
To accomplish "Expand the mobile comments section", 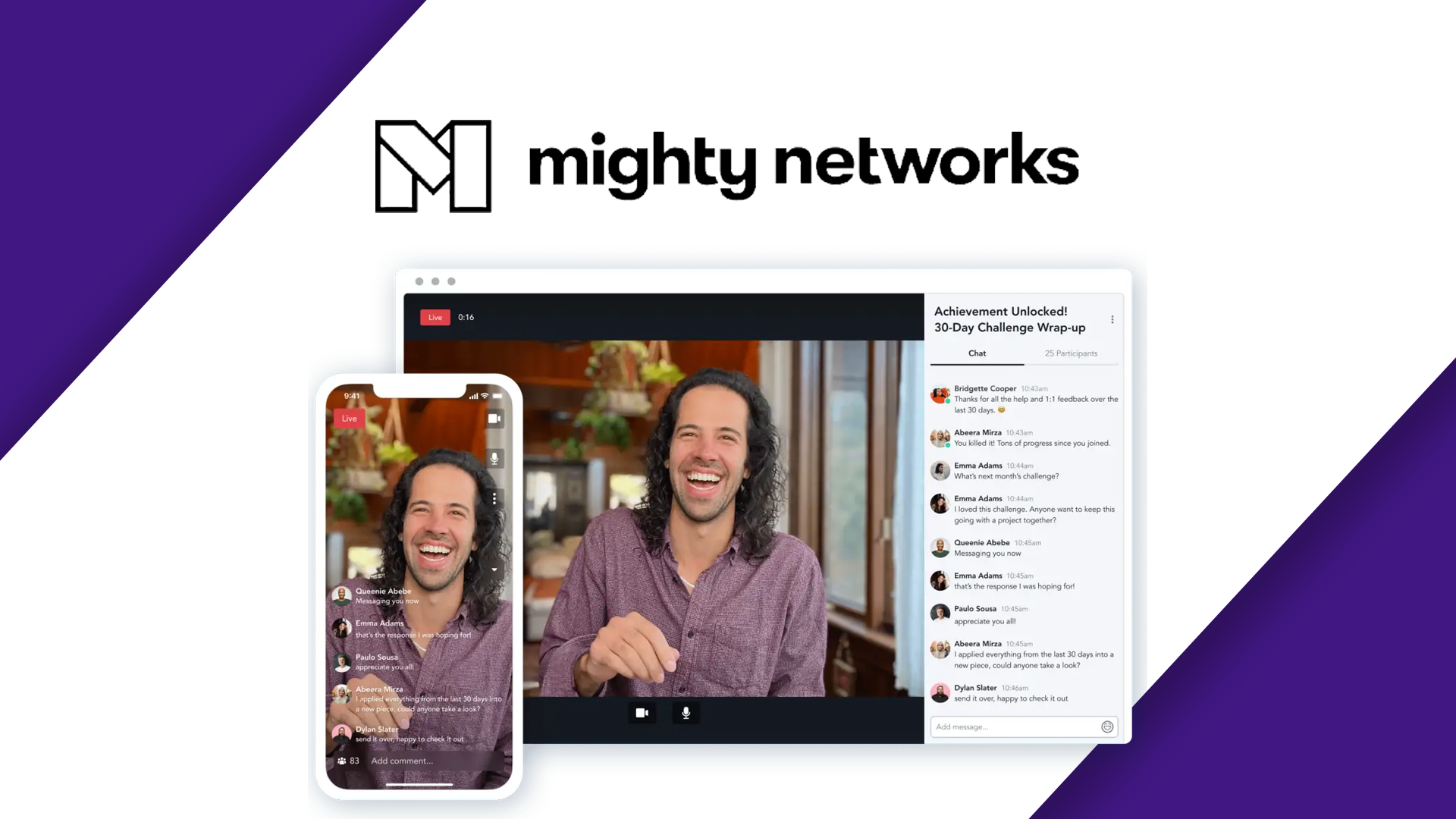I will coord(493,569).
